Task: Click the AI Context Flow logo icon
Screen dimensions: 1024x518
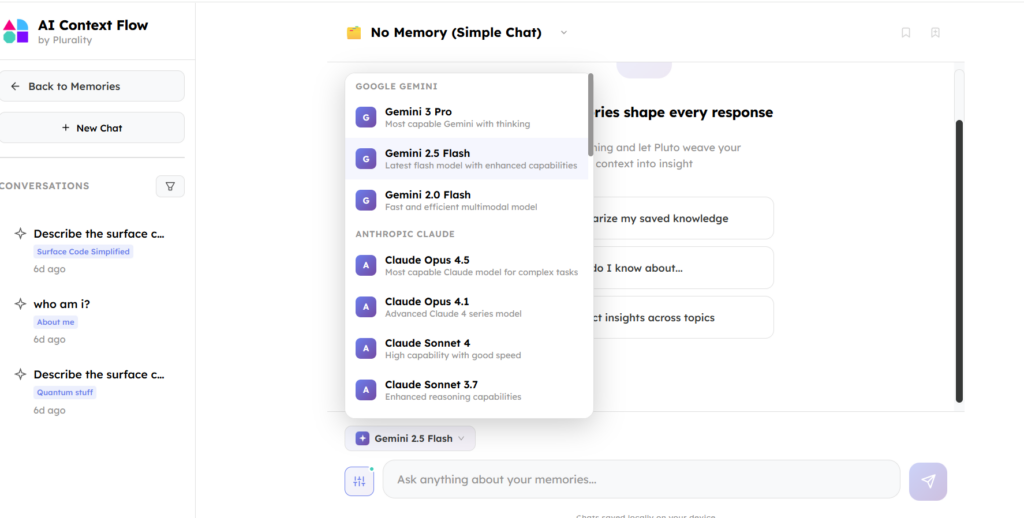Action: [x=16, y=31]
